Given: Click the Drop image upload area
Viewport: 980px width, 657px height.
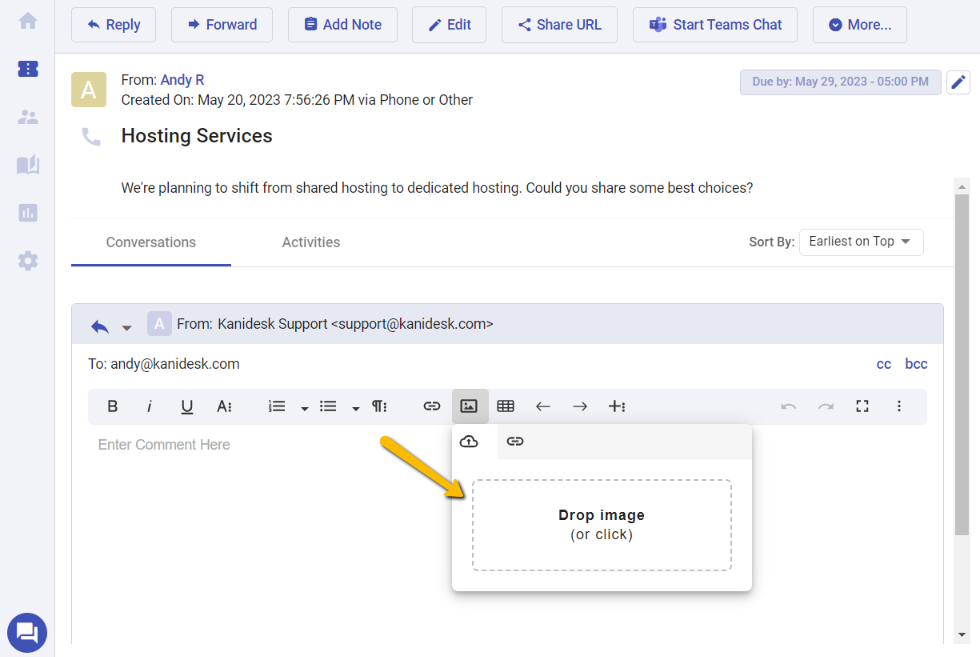Looking at the screenshot, I should (x=601, y=525).
